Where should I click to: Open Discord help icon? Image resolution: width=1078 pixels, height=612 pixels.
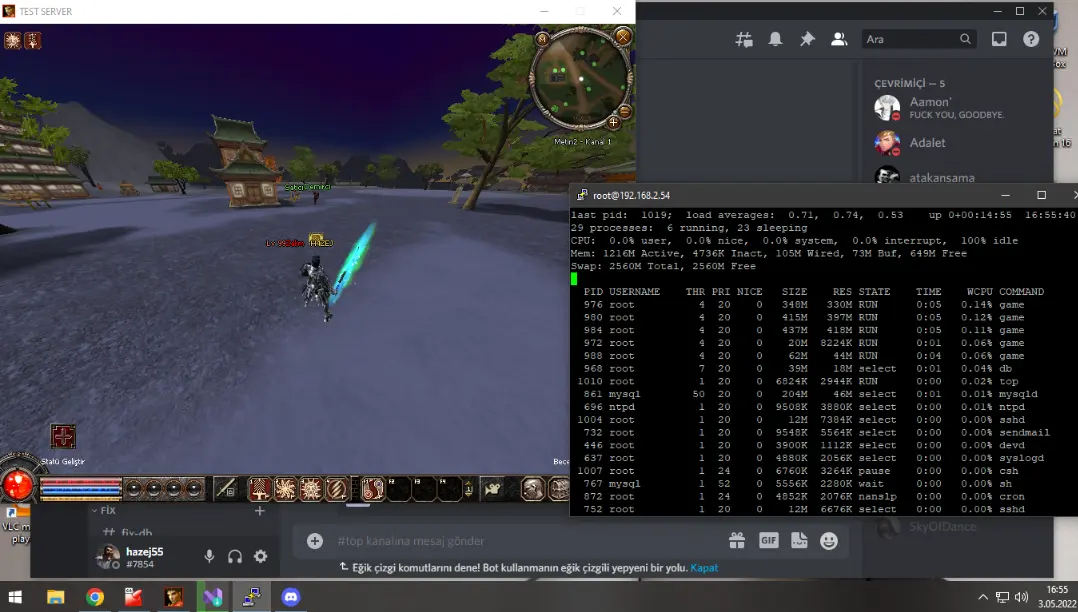point(1031,39)
